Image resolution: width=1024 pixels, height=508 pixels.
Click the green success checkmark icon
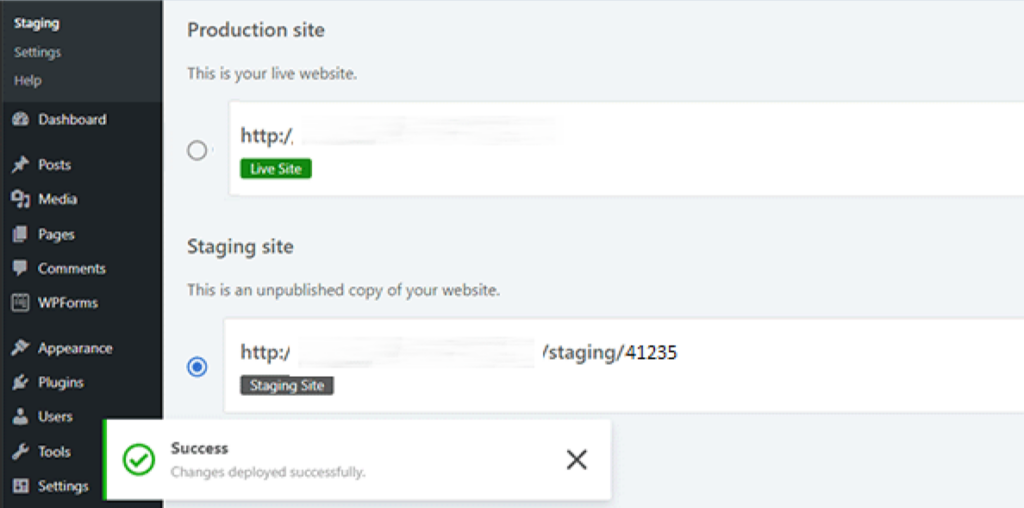[138, 459]
